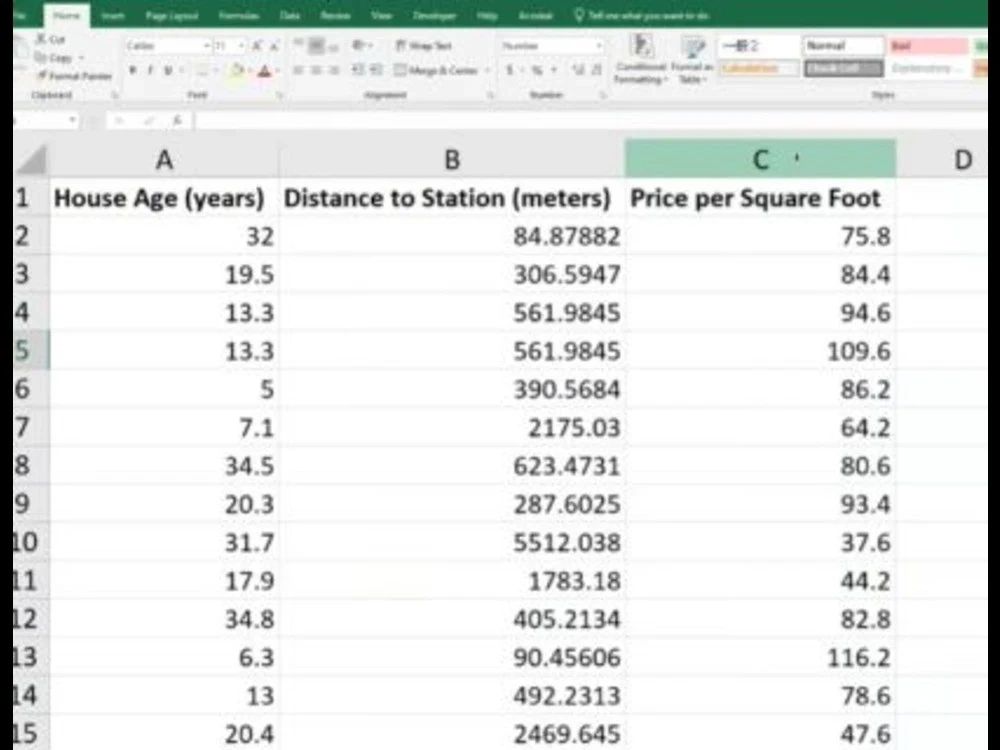Screen dimensions: 1000x750
Task: Click the Tell me what you want search box
Action: point(642,15)
